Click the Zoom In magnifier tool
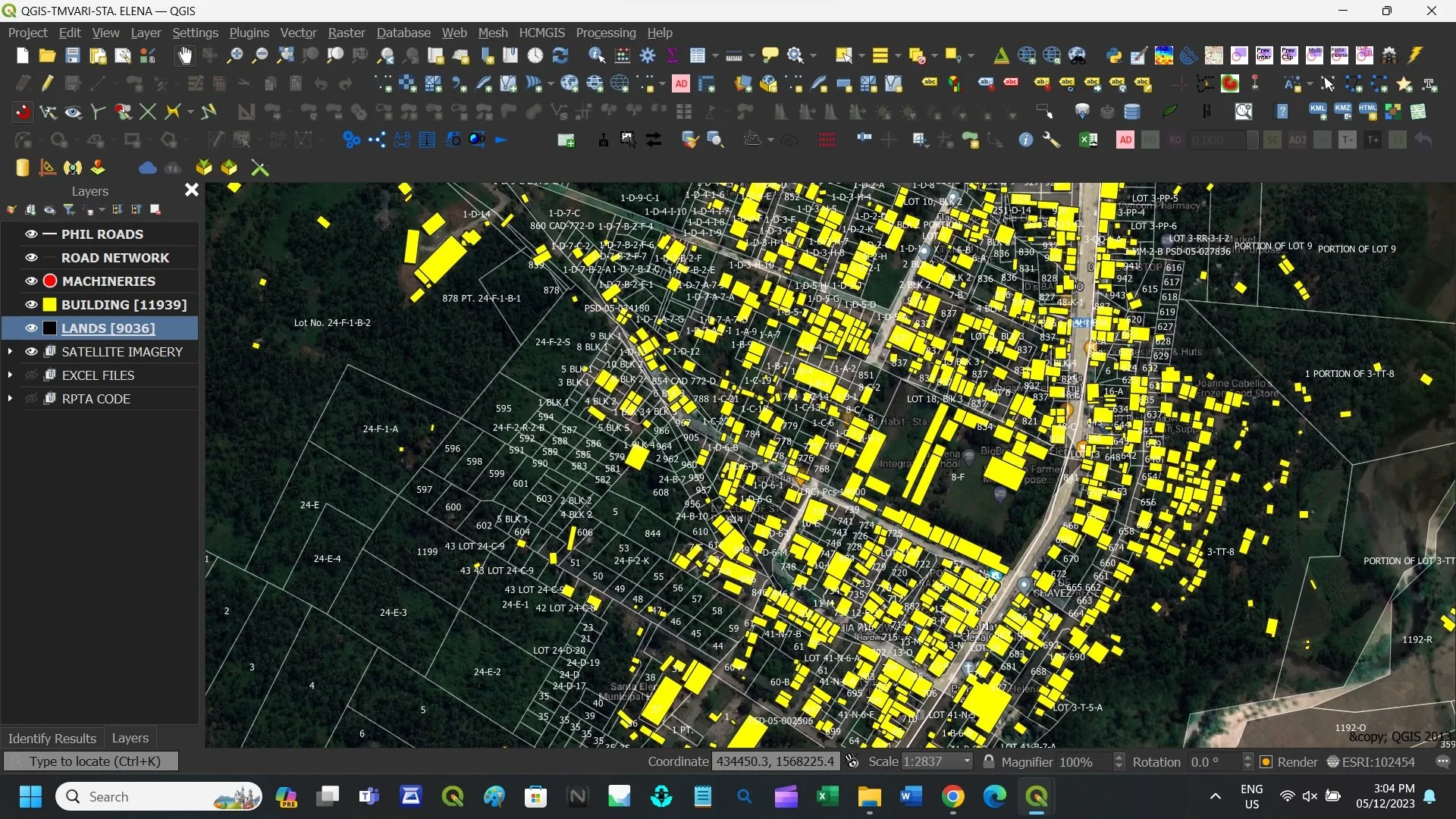This screenshot has height=819, width=1456. coord(235,55)
